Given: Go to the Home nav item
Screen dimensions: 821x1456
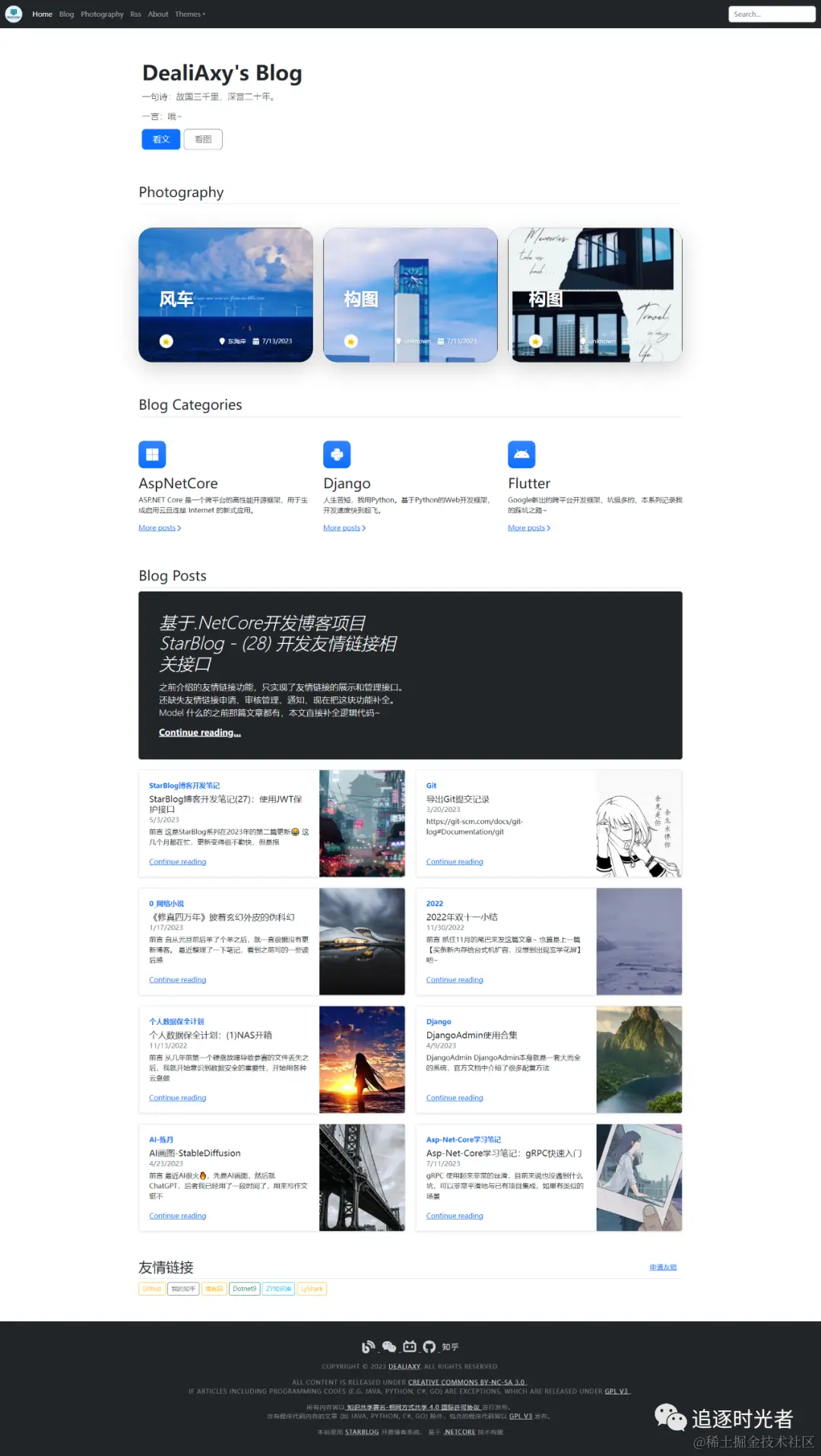Looking at the screenshot, I should pyautogui.click(x=43, y=14).
